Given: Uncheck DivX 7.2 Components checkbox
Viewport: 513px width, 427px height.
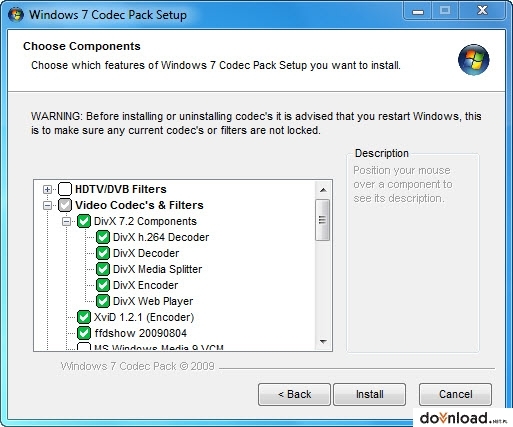Looking at the screenshot, I should 84,221.
